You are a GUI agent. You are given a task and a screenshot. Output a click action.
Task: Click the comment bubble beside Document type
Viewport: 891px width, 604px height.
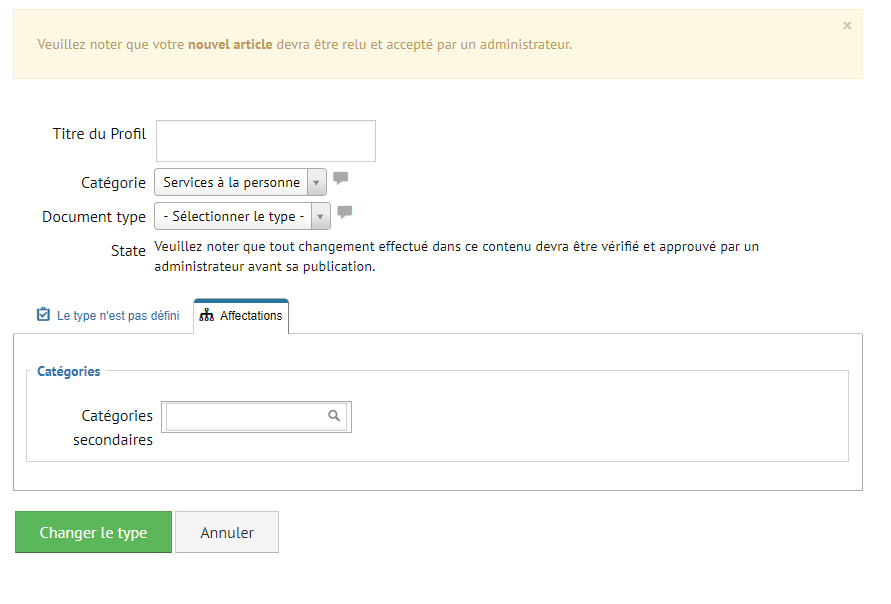pyautogui.click(x=344, y=212)
